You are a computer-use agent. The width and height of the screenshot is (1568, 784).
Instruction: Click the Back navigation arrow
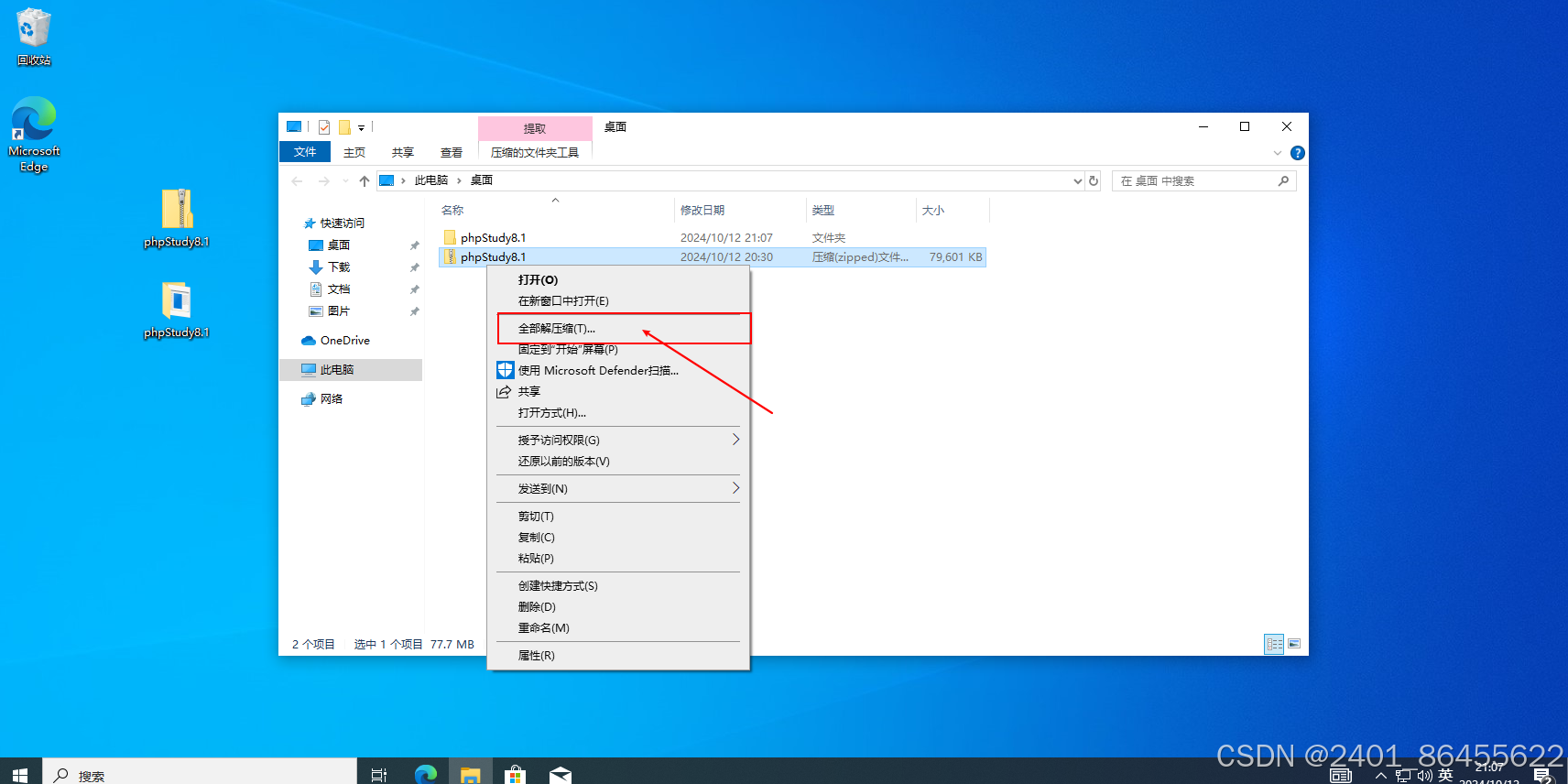tap(297, 181)
